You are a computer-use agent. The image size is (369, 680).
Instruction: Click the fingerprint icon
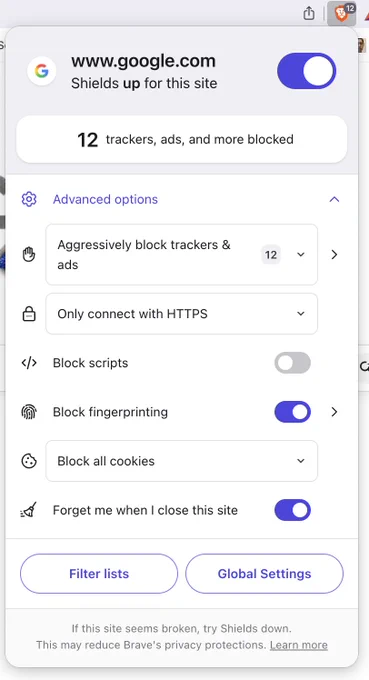pyautogui.click(x=29, y=412)
